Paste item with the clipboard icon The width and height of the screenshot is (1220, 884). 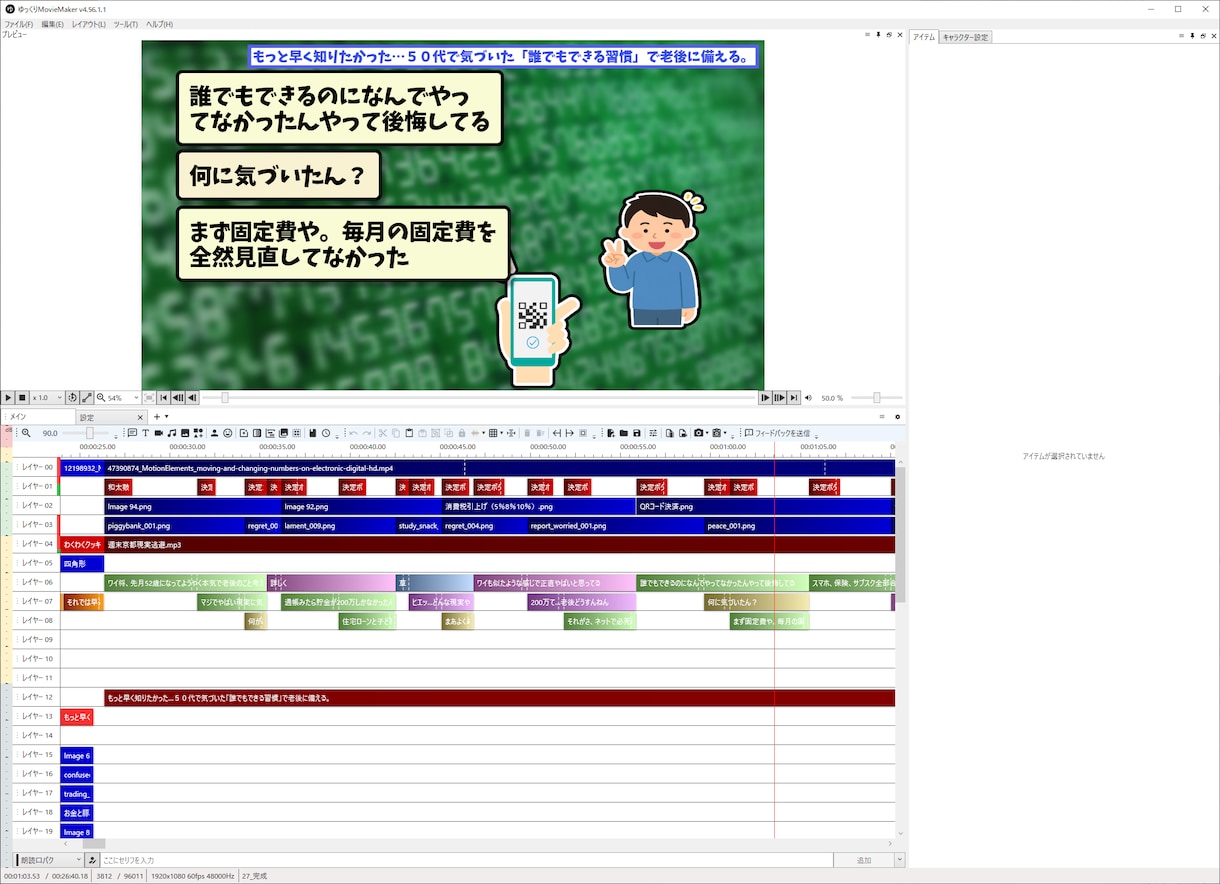point(409,433)
